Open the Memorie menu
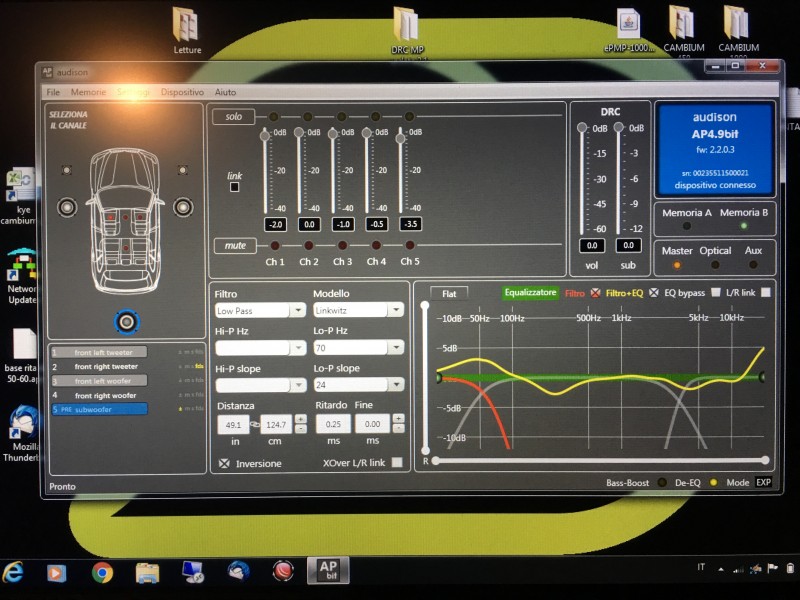Image resolution: width=800 pixels, height=600 pixels. 88,92
